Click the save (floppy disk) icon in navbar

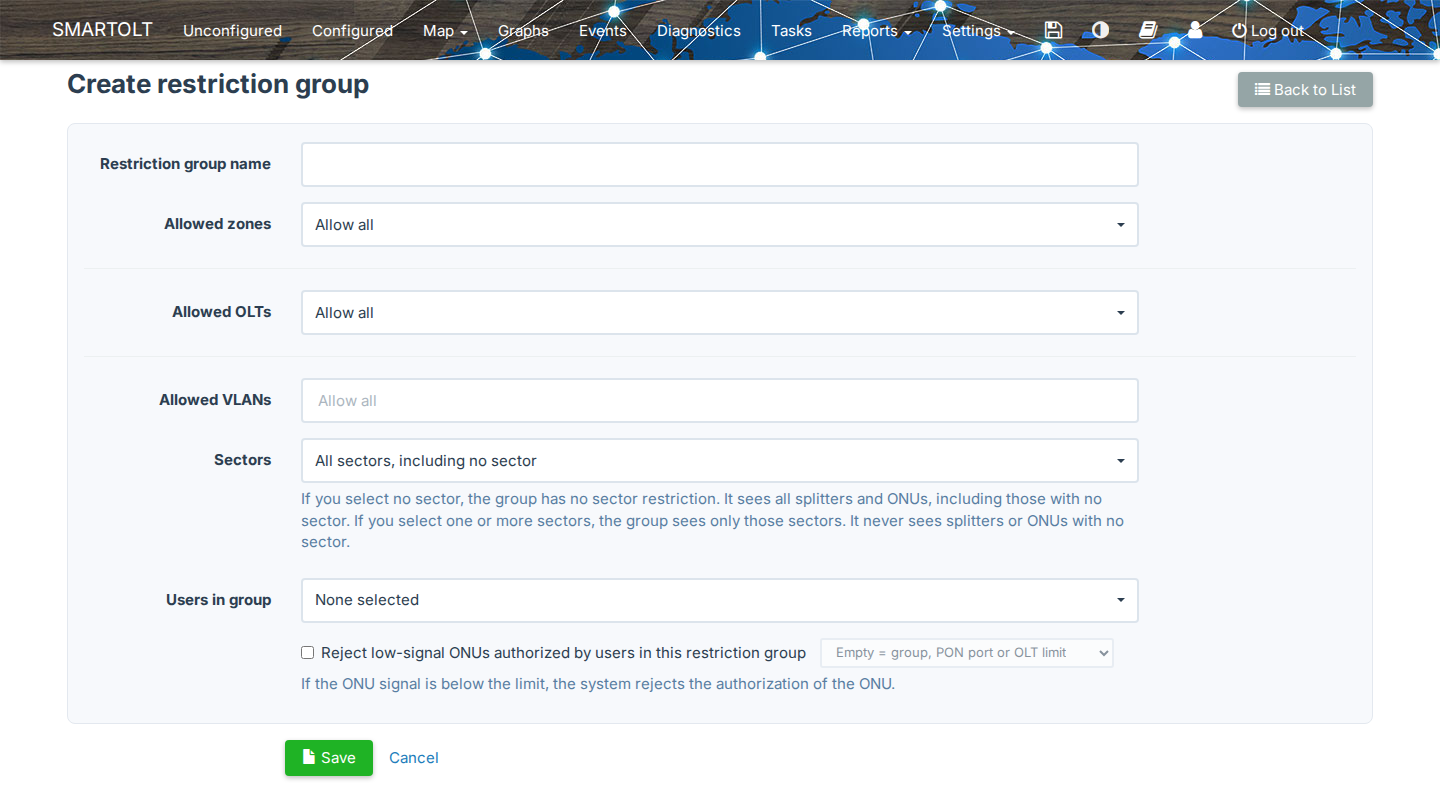coord(1053,30)
